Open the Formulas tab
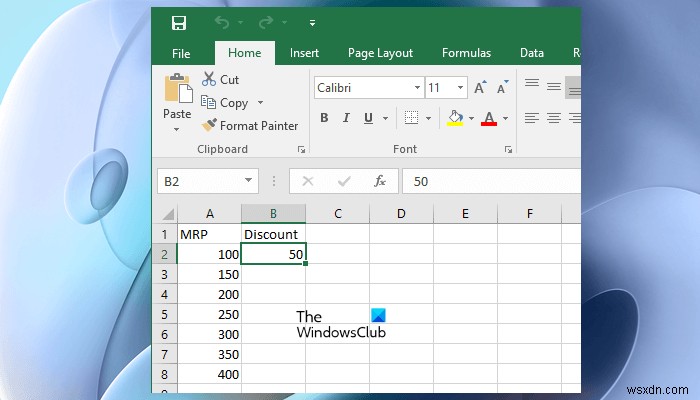The width and height of the screenshot is (700, 400). pos(466,53)
